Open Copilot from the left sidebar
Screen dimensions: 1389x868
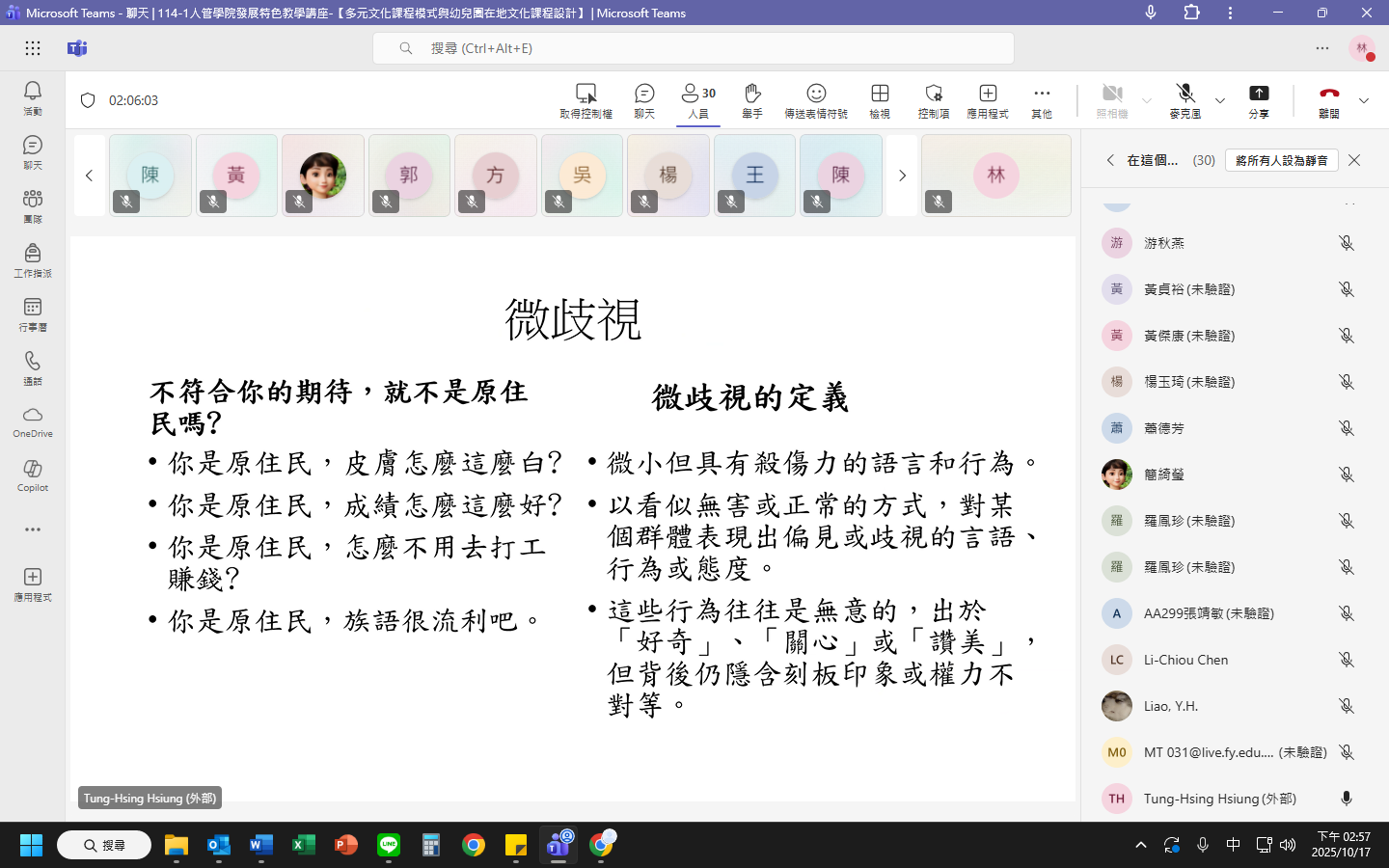click(x=33, y=475)
